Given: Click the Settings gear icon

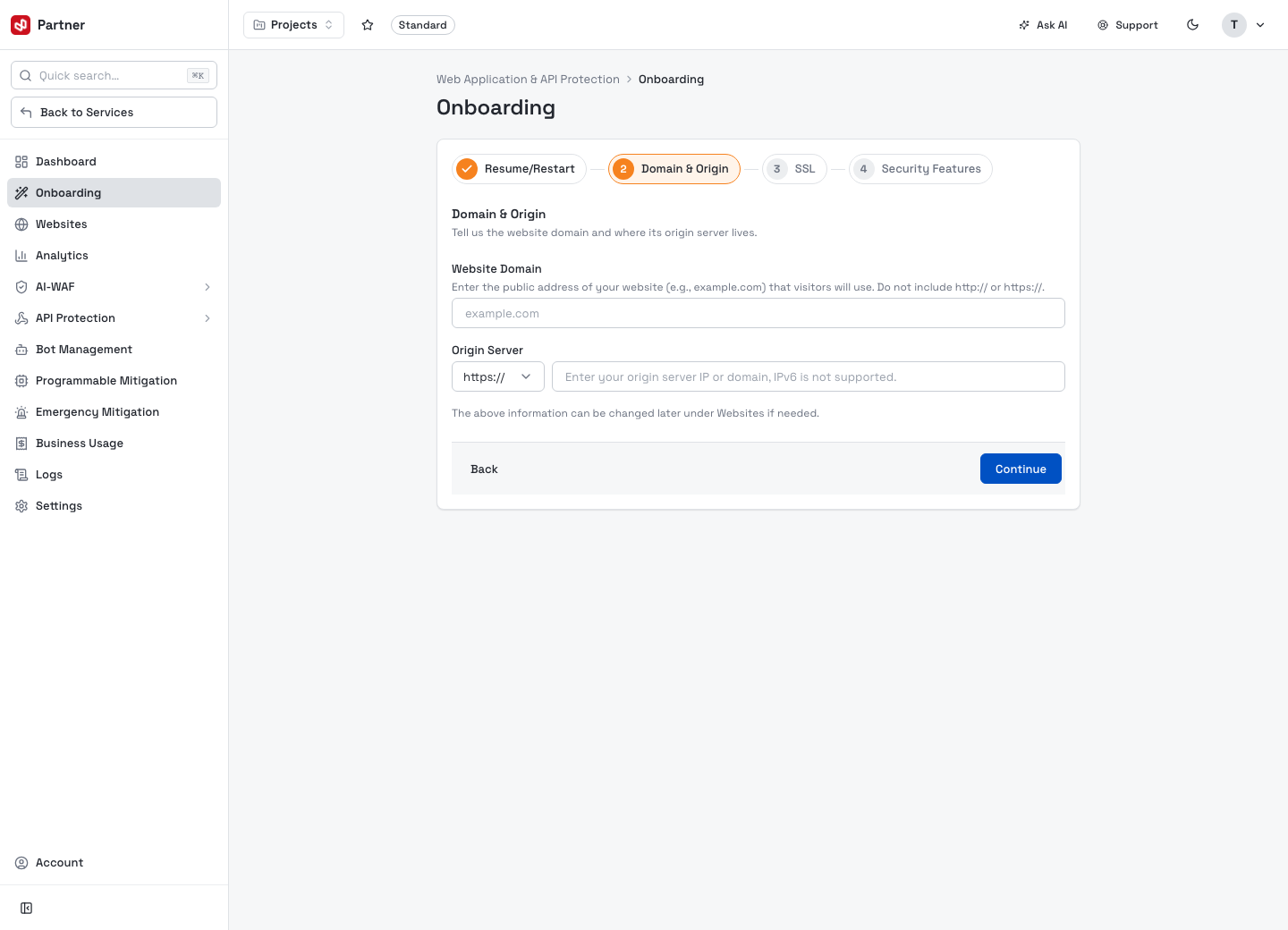Looking at the screenshot, I should [21, 506].
